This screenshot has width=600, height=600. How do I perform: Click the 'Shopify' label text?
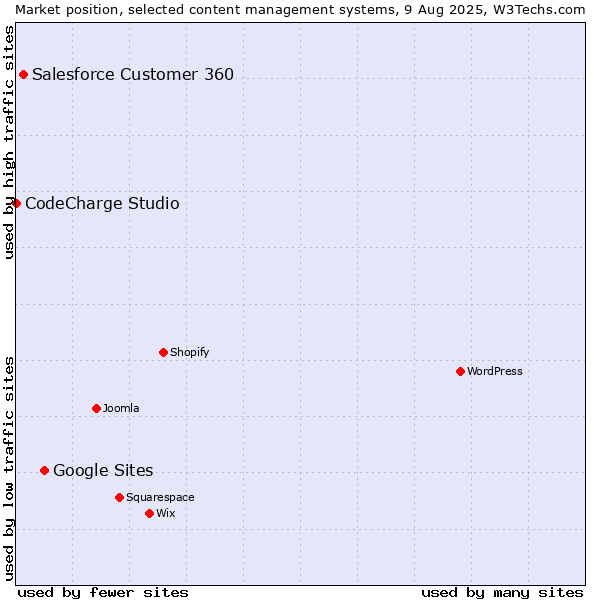(189, 352)
